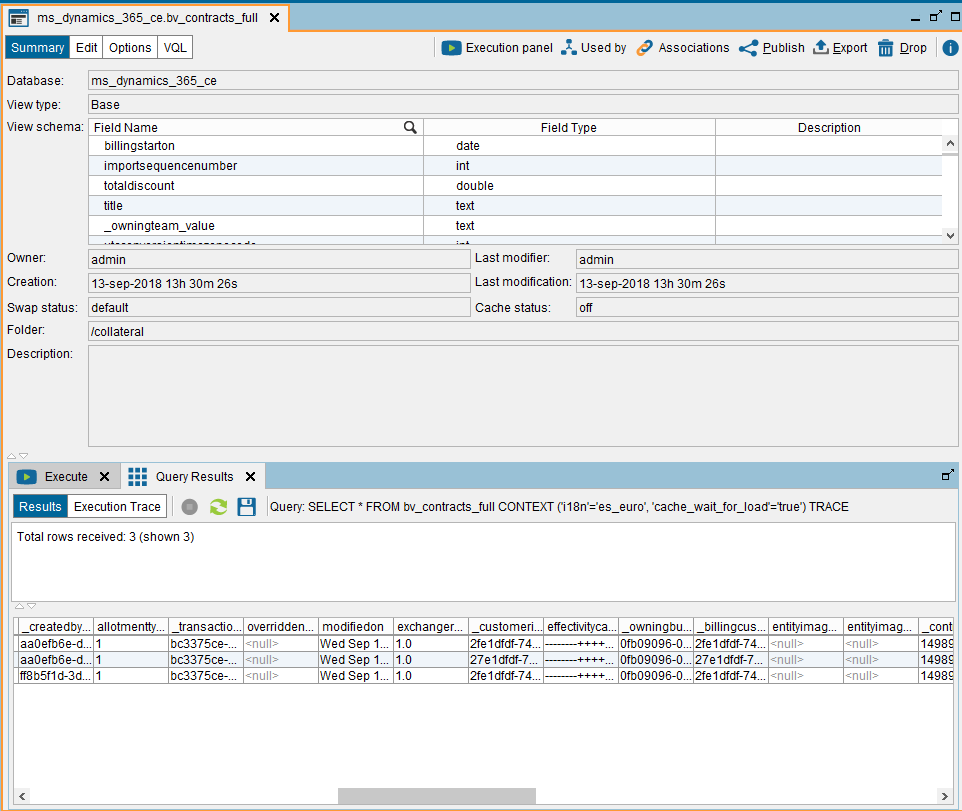Click the _customeri column header

tap(506, 626)
